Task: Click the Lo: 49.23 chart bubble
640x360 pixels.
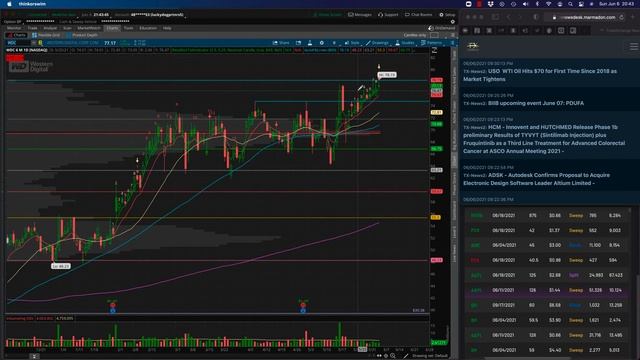Action: tap(61, 266)
